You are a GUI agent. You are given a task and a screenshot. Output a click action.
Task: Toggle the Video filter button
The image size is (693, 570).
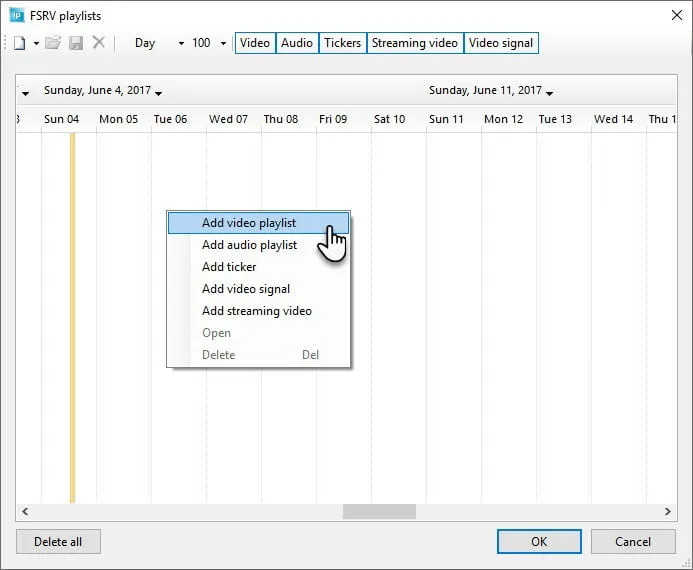(255, 43)
